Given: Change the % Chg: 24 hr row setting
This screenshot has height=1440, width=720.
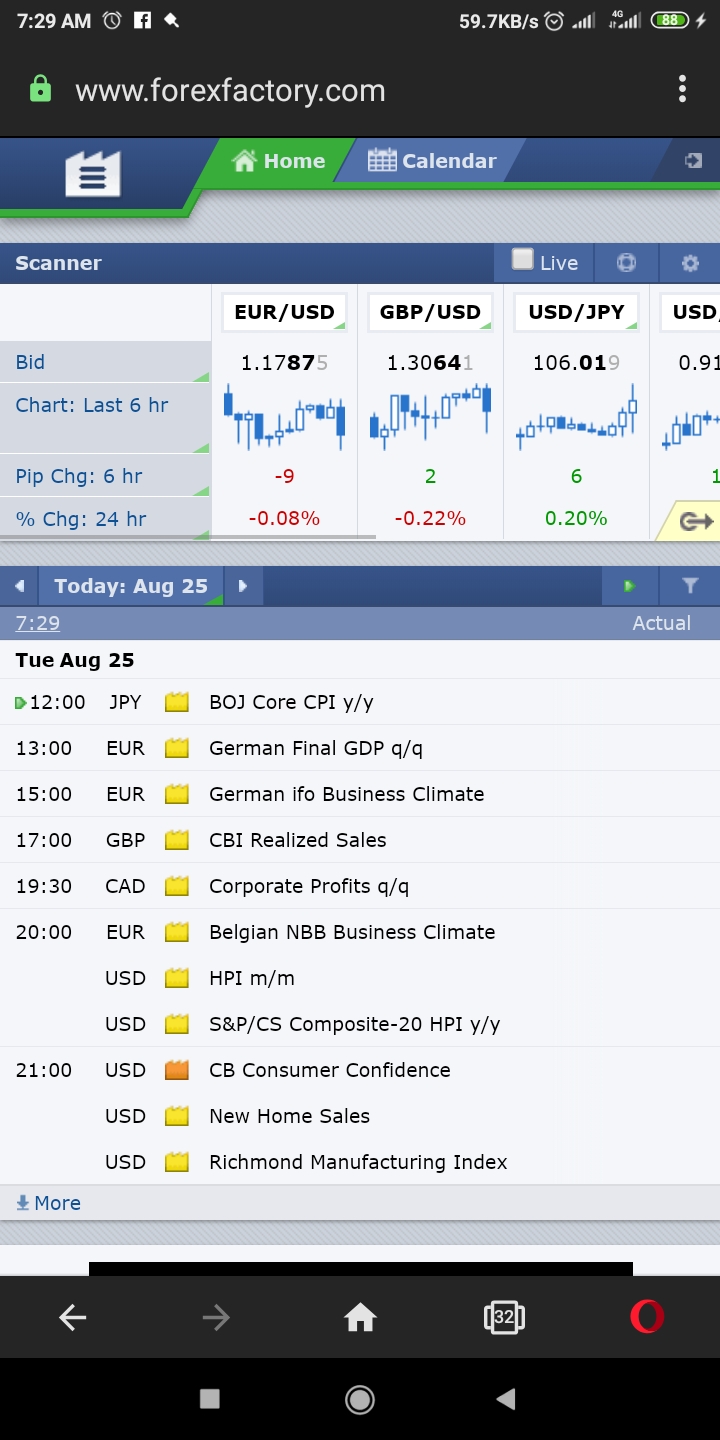Looking at the screenshot, I should 105,518.
